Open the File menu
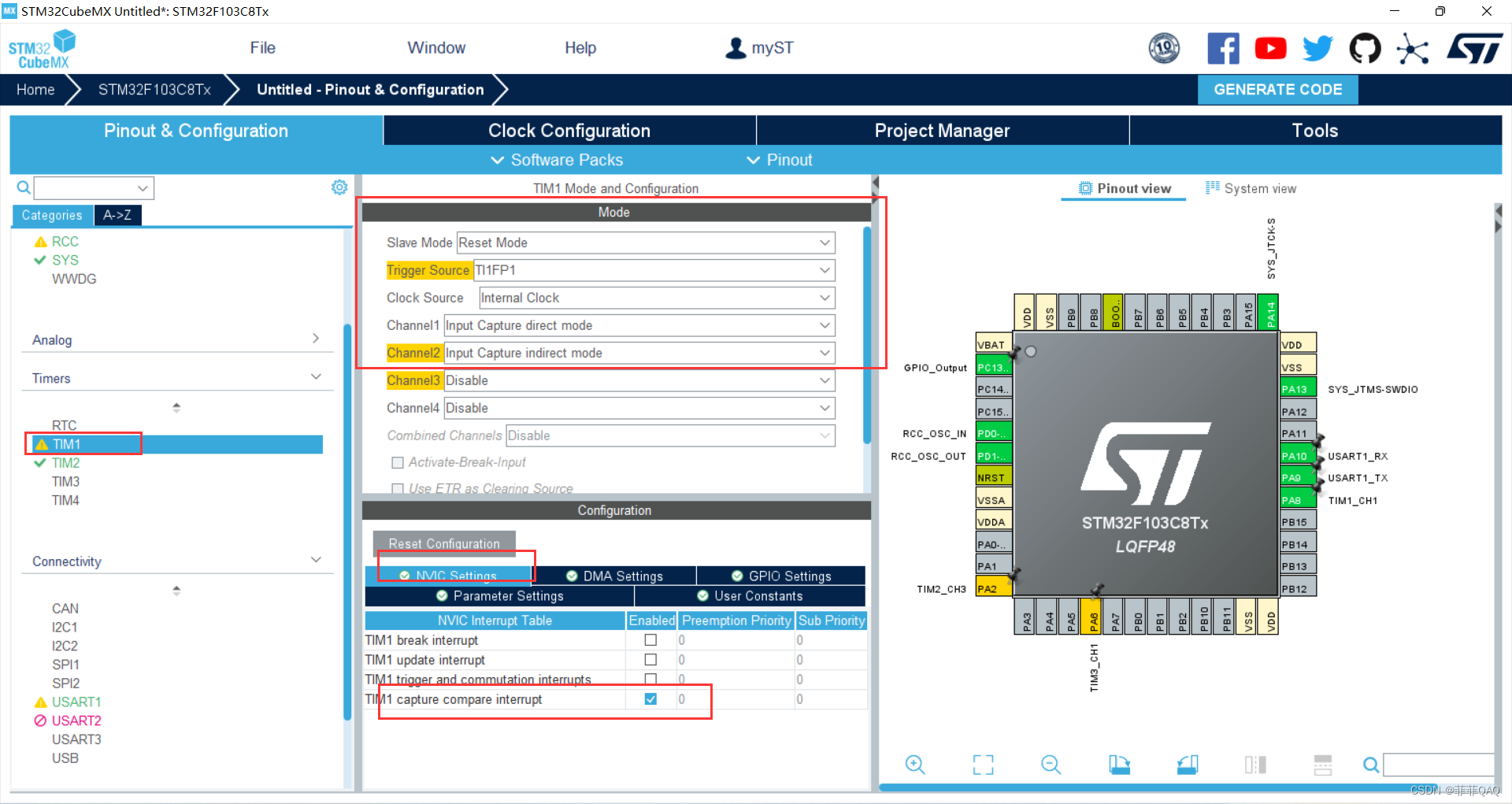Screen dimensions: 1512x804 (x=262, y=48)
